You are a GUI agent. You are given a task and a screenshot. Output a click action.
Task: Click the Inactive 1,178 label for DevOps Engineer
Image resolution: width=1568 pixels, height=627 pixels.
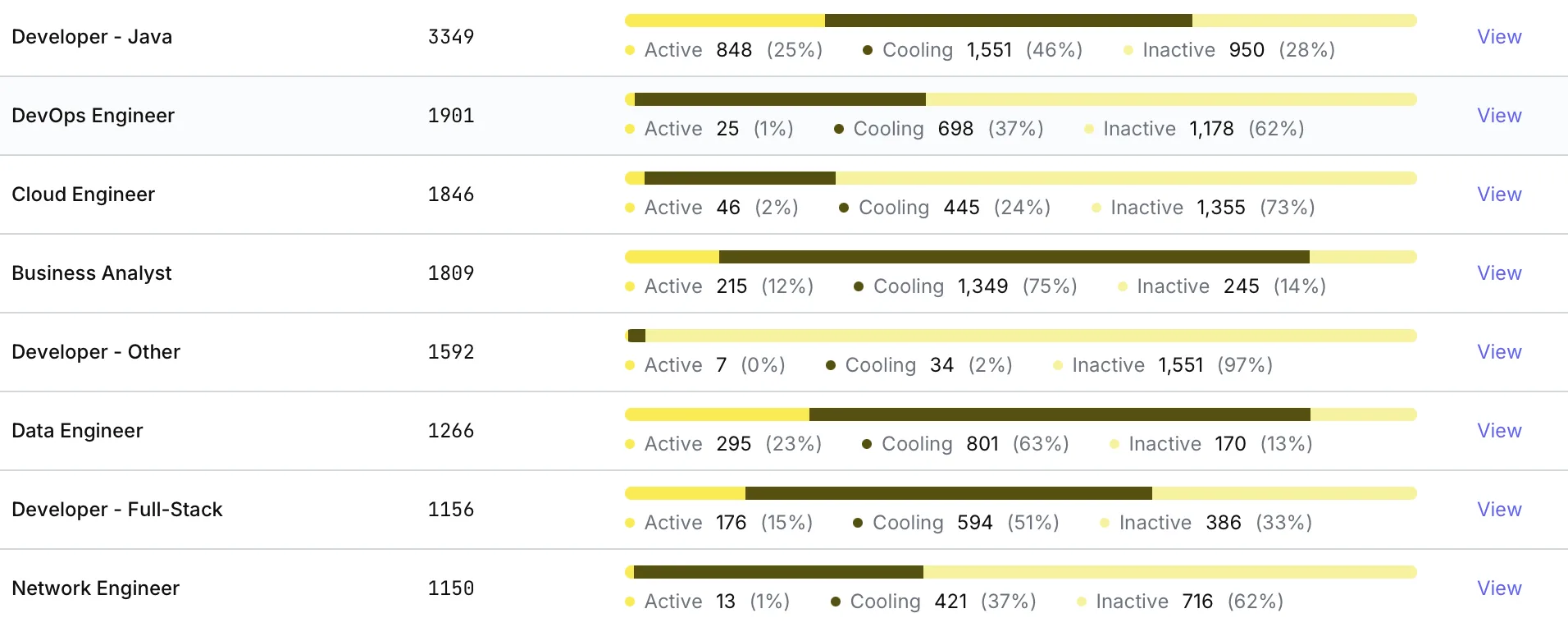tap(1169, 129)
